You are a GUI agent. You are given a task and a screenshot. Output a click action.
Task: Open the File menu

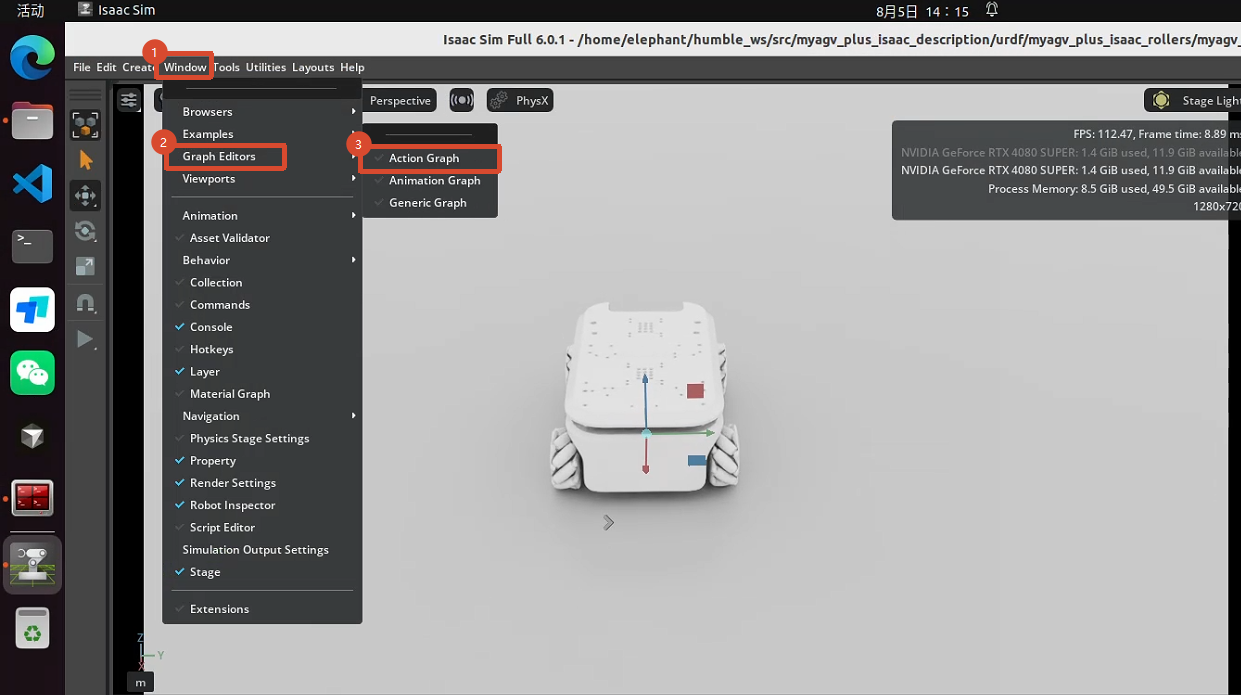pos(82,67)
